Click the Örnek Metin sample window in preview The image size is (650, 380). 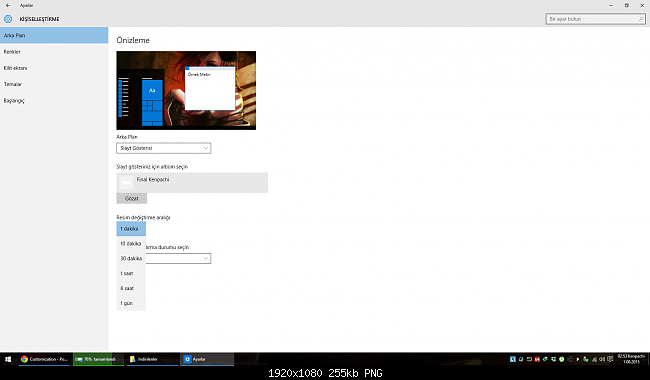pyautogui.click(x=210, y=89)
